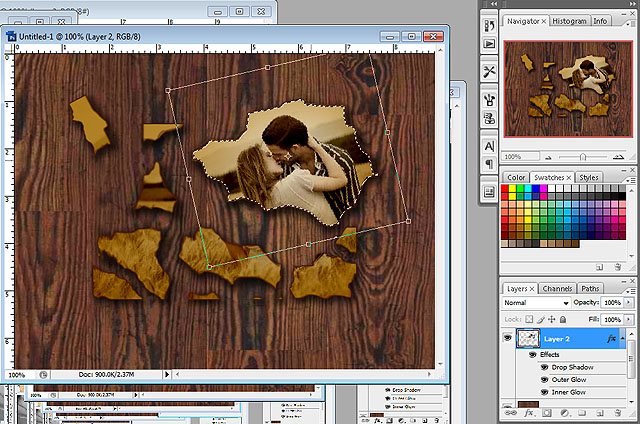Delete layer using the Layers trash icon
Viewport: 640px width, 424px height.
[x=615, y=414]
